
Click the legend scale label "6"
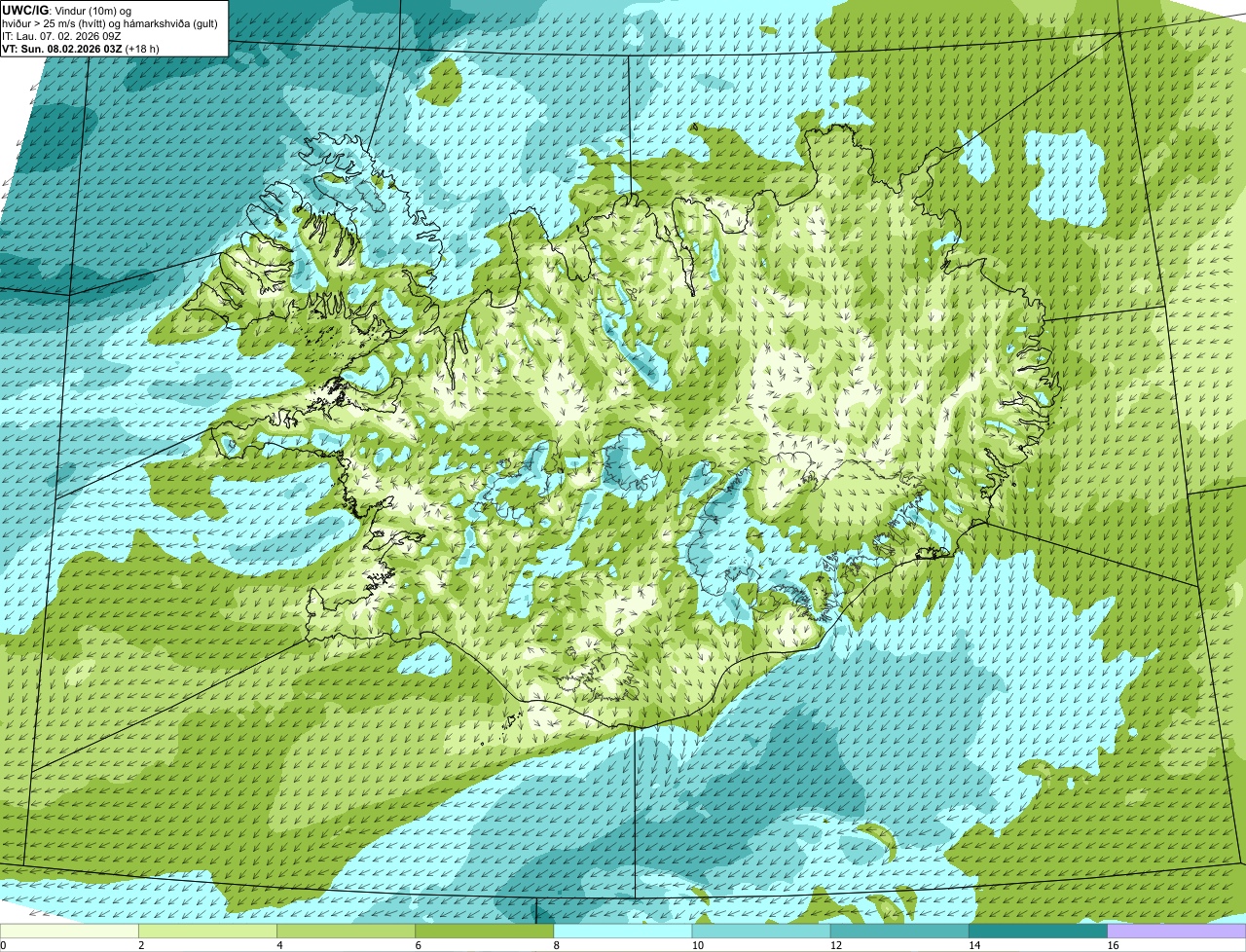pyautogui.click(x=418, y=945)
